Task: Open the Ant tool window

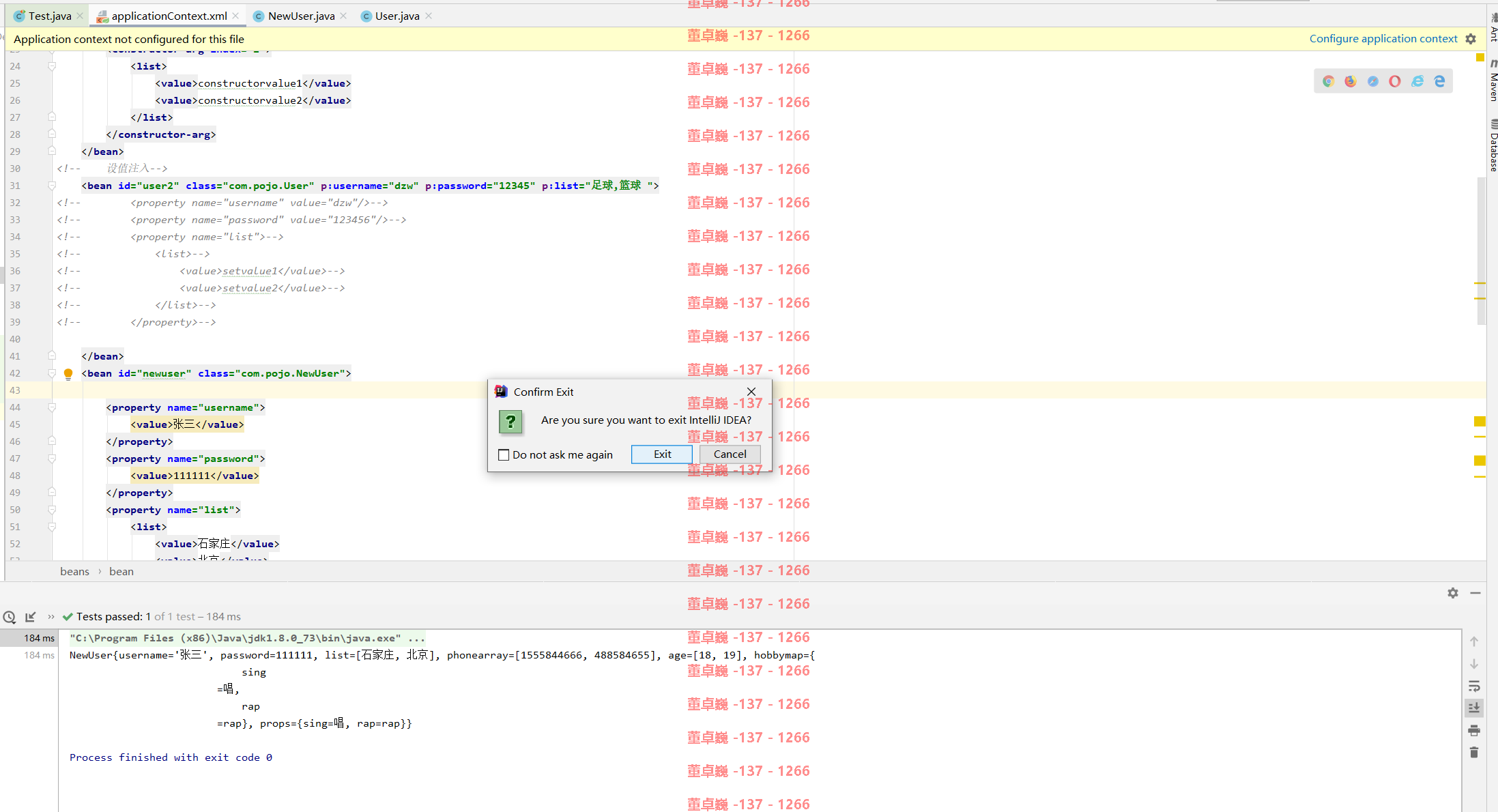Action: (1493, 26)
